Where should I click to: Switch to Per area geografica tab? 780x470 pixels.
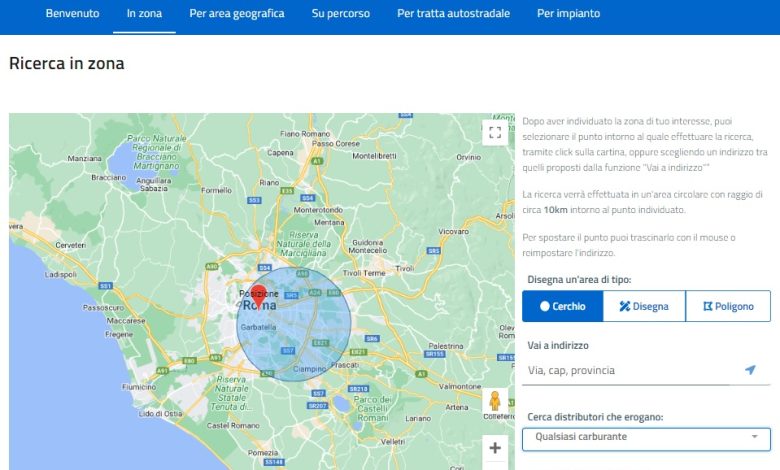point(237,13)
